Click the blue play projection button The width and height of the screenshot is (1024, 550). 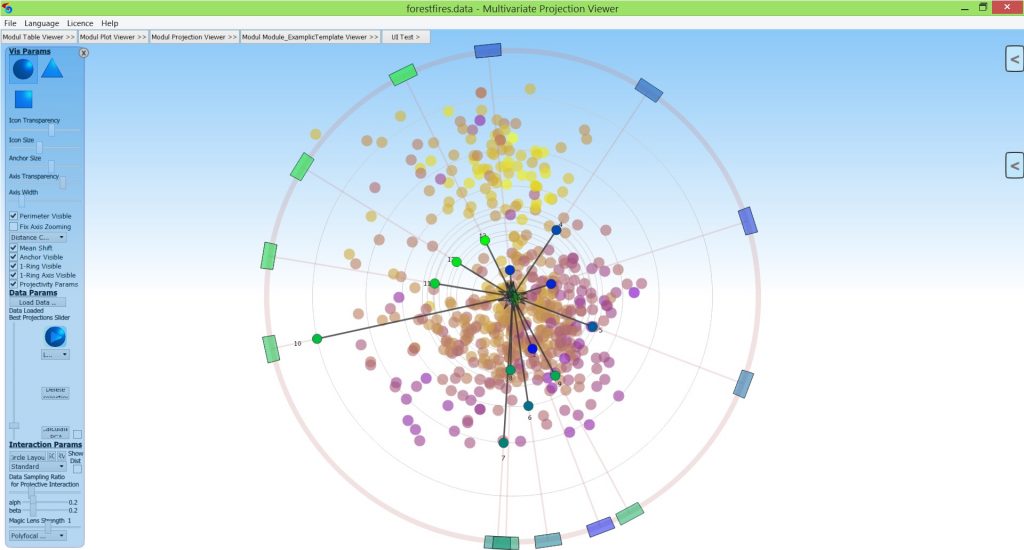click(x=54, y=336)
